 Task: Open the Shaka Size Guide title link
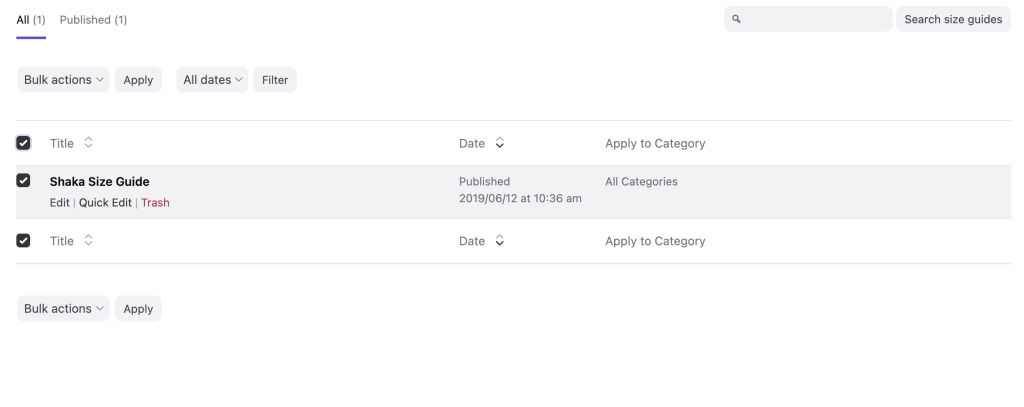click(x=99, y=182)
